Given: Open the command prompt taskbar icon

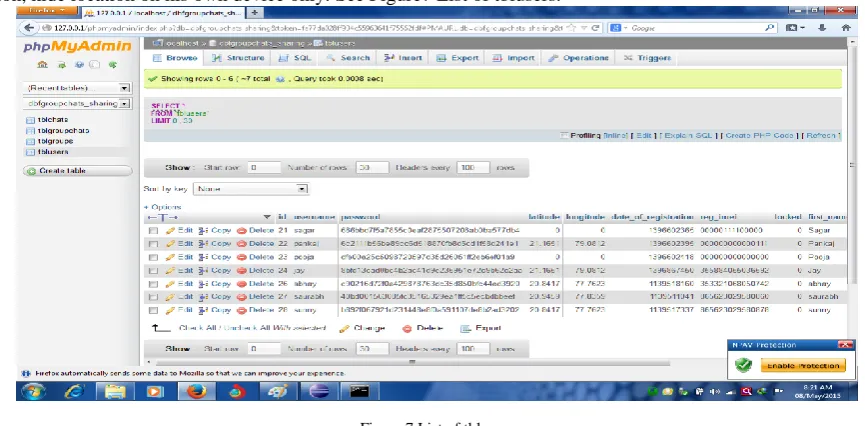Looking at the screenshot, I should pos(359,391).
